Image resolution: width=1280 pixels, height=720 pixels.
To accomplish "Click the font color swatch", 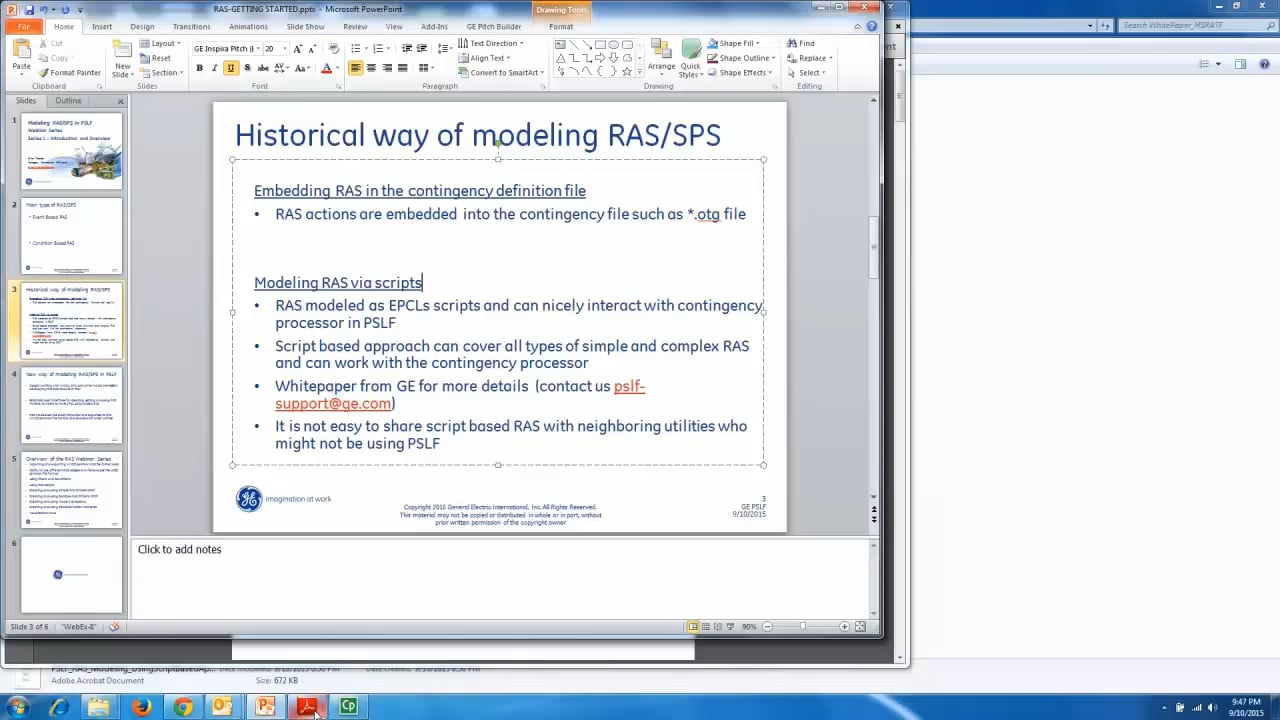I will pyautogui.click(x=325, y=68).
